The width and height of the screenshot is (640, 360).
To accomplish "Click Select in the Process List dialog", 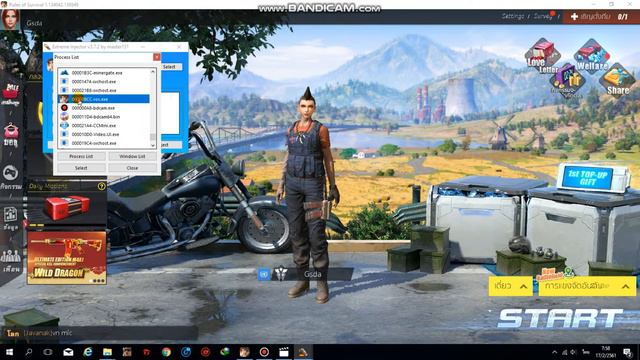I will [x=81, y=168].
